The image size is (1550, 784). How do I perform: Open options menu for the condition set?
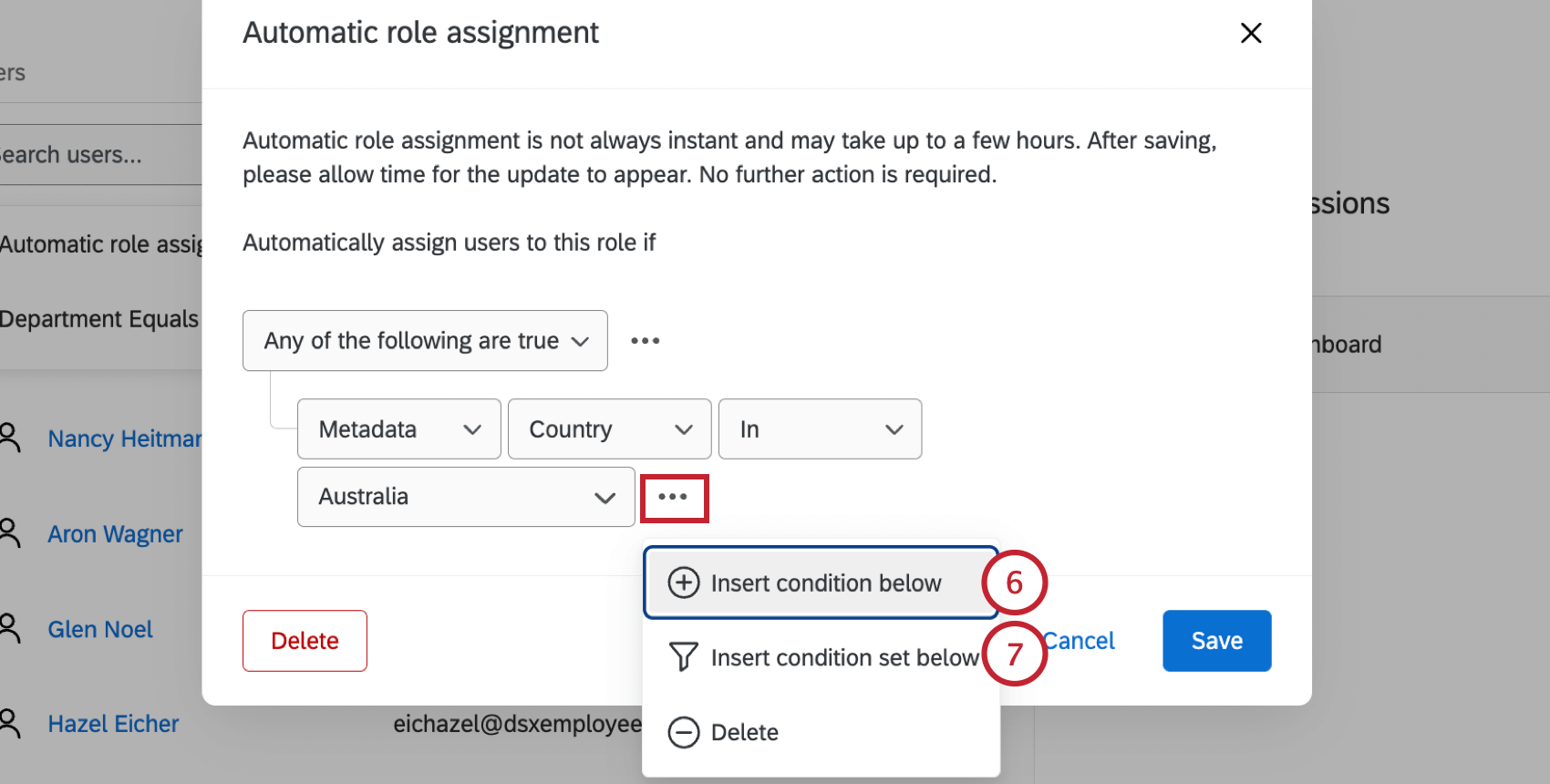tap(645, 340)
